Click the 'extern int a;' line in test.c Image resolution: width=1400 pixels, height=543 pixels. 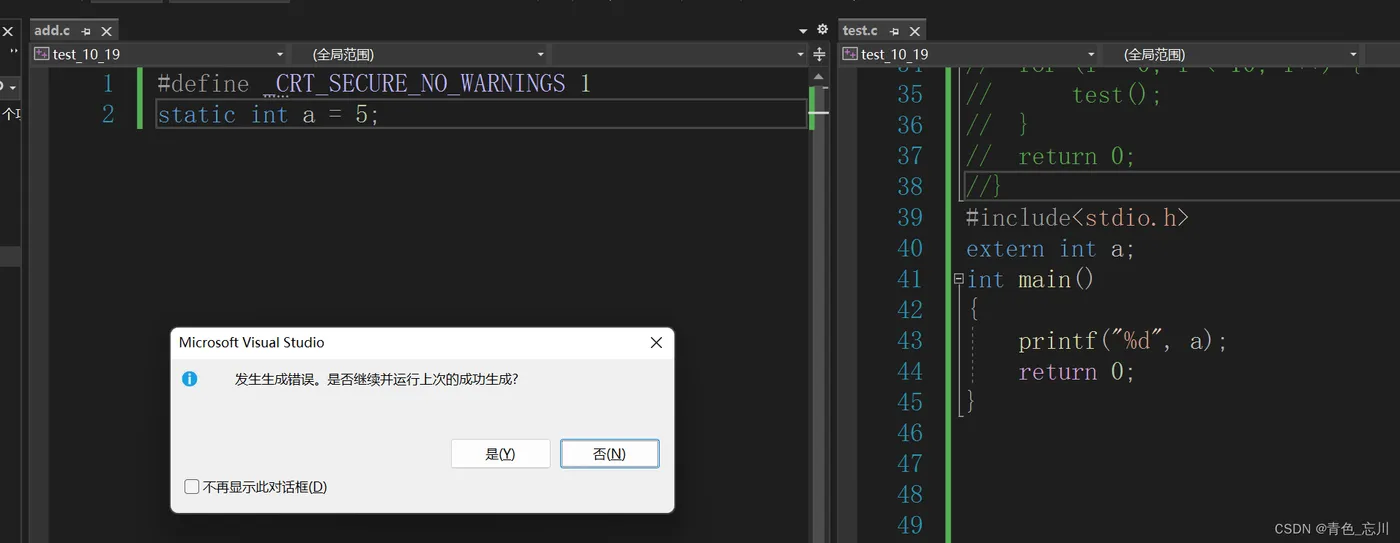tap(1050, 249)
